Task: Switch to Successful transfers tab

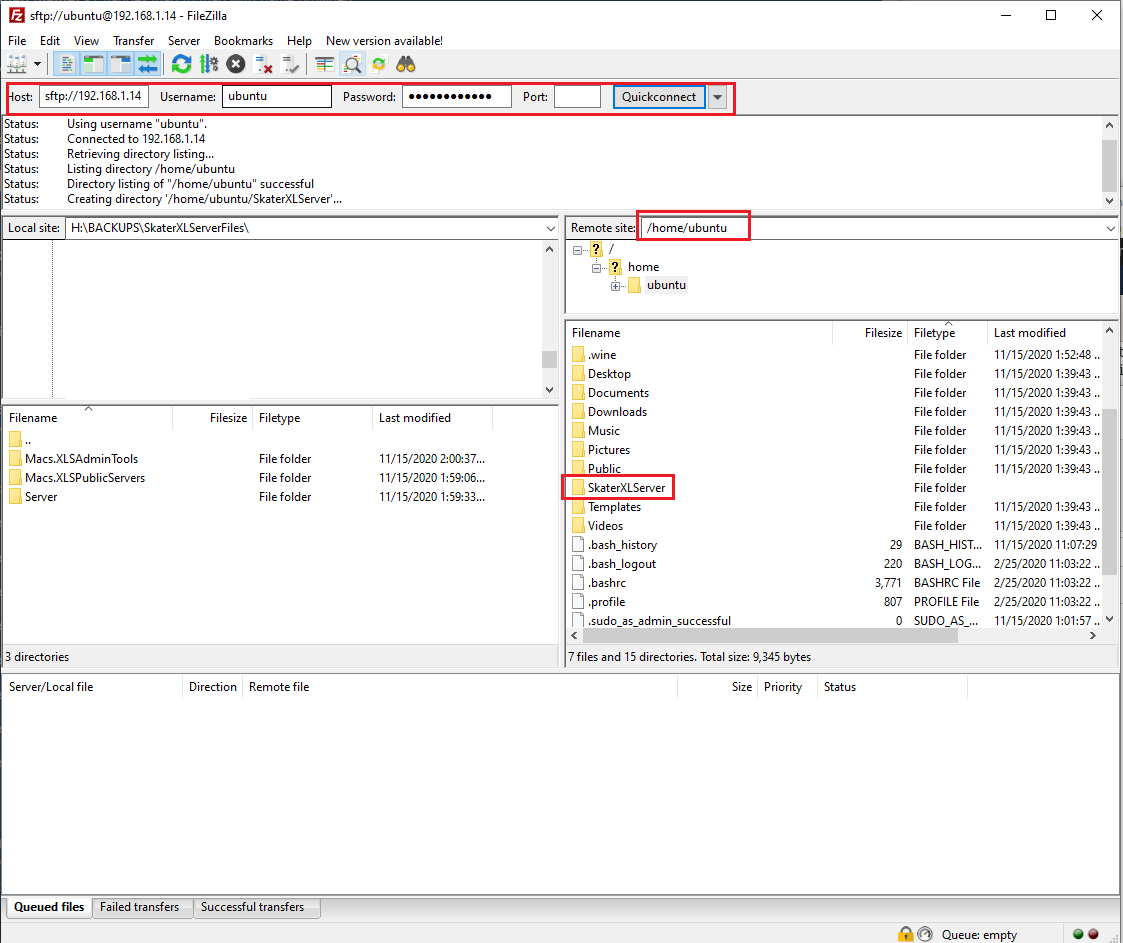Action: [252, 907]
